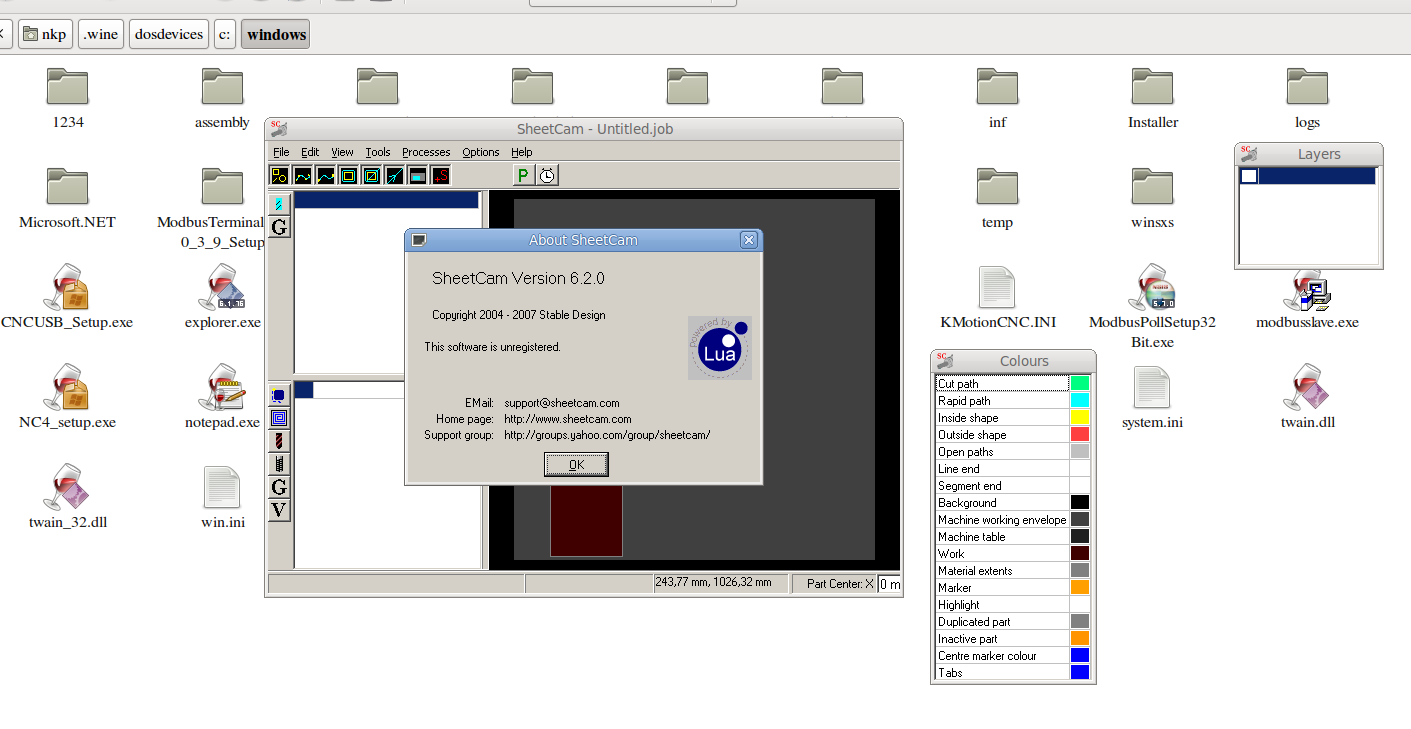Go to the .wine breadcrumb folder
This screenshot has width=1411, height=729.
pyautogui.click(x=101, y=34)
